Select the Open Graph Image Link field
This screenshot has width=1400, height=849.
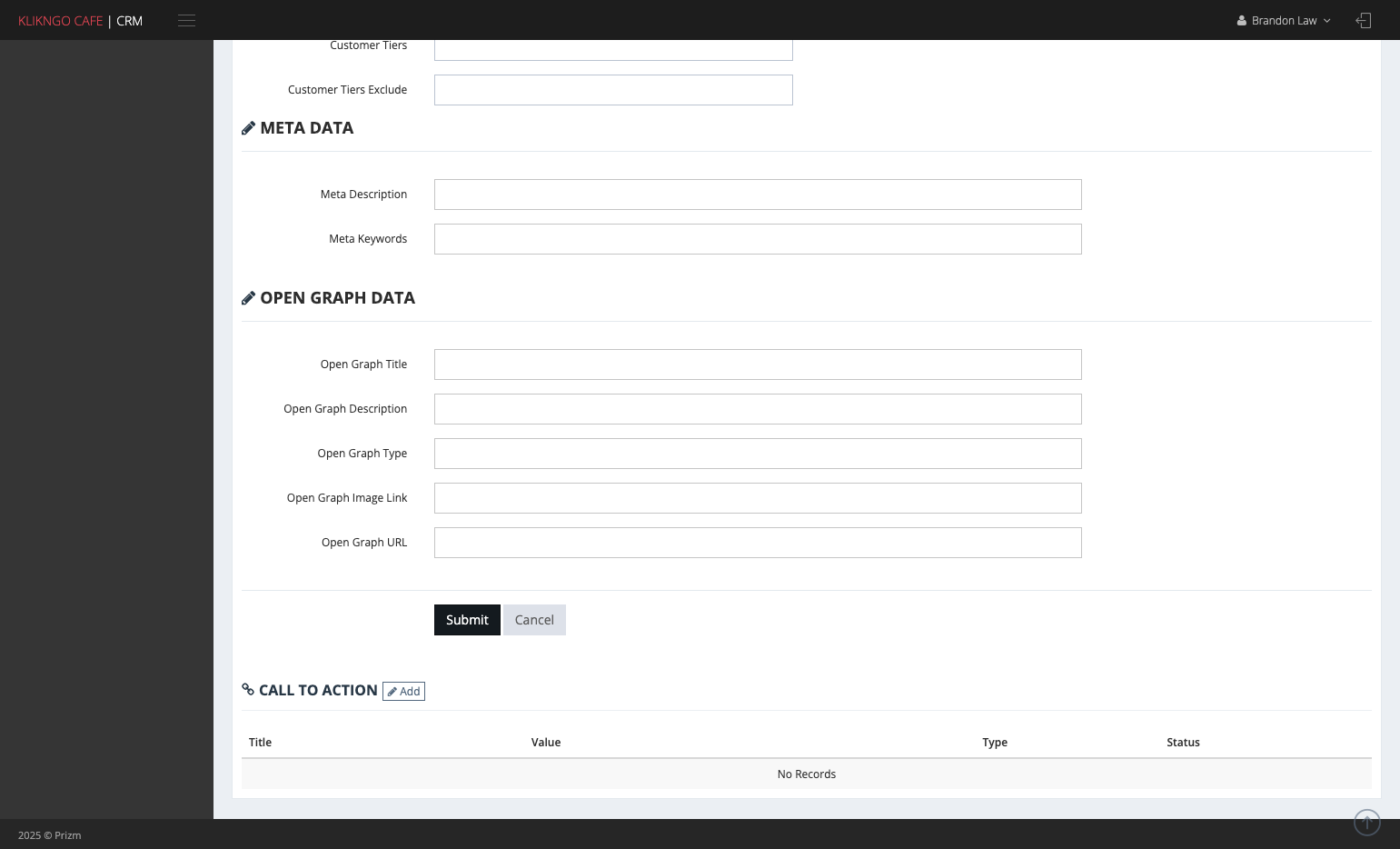tap(758, 498)
